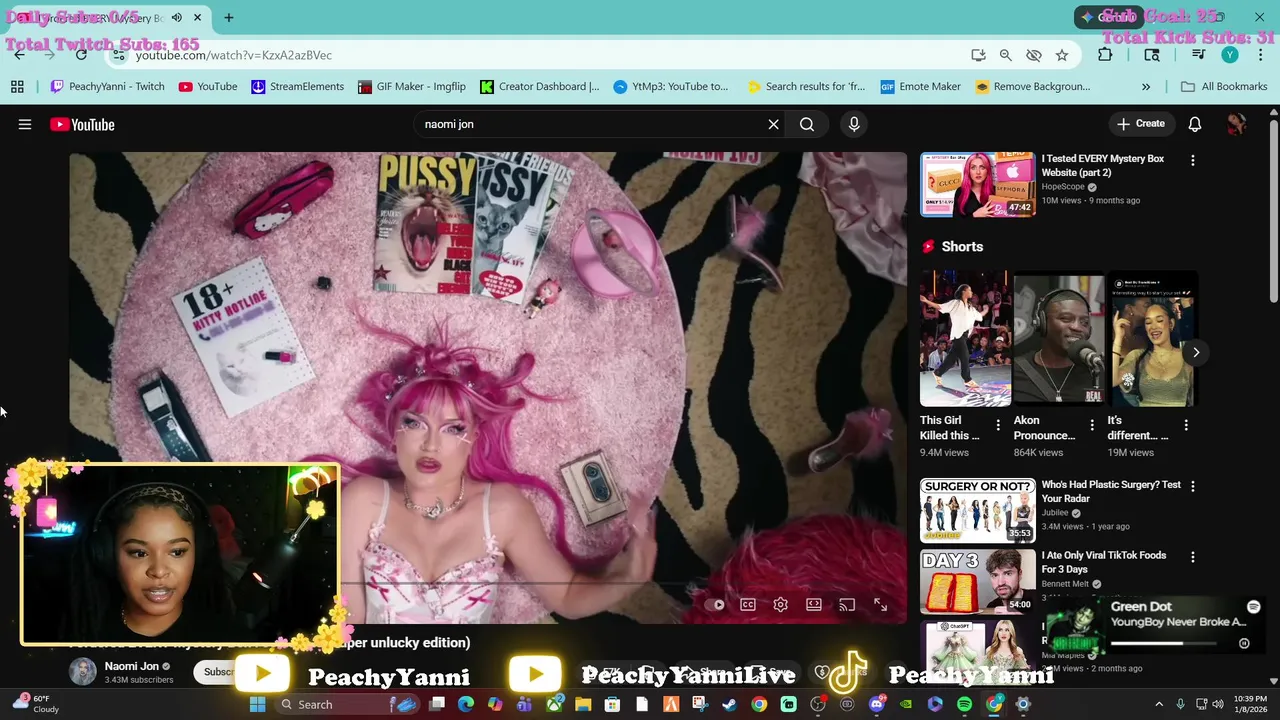
Task: Open a new browser tab with the plus button
Action: 229,18
